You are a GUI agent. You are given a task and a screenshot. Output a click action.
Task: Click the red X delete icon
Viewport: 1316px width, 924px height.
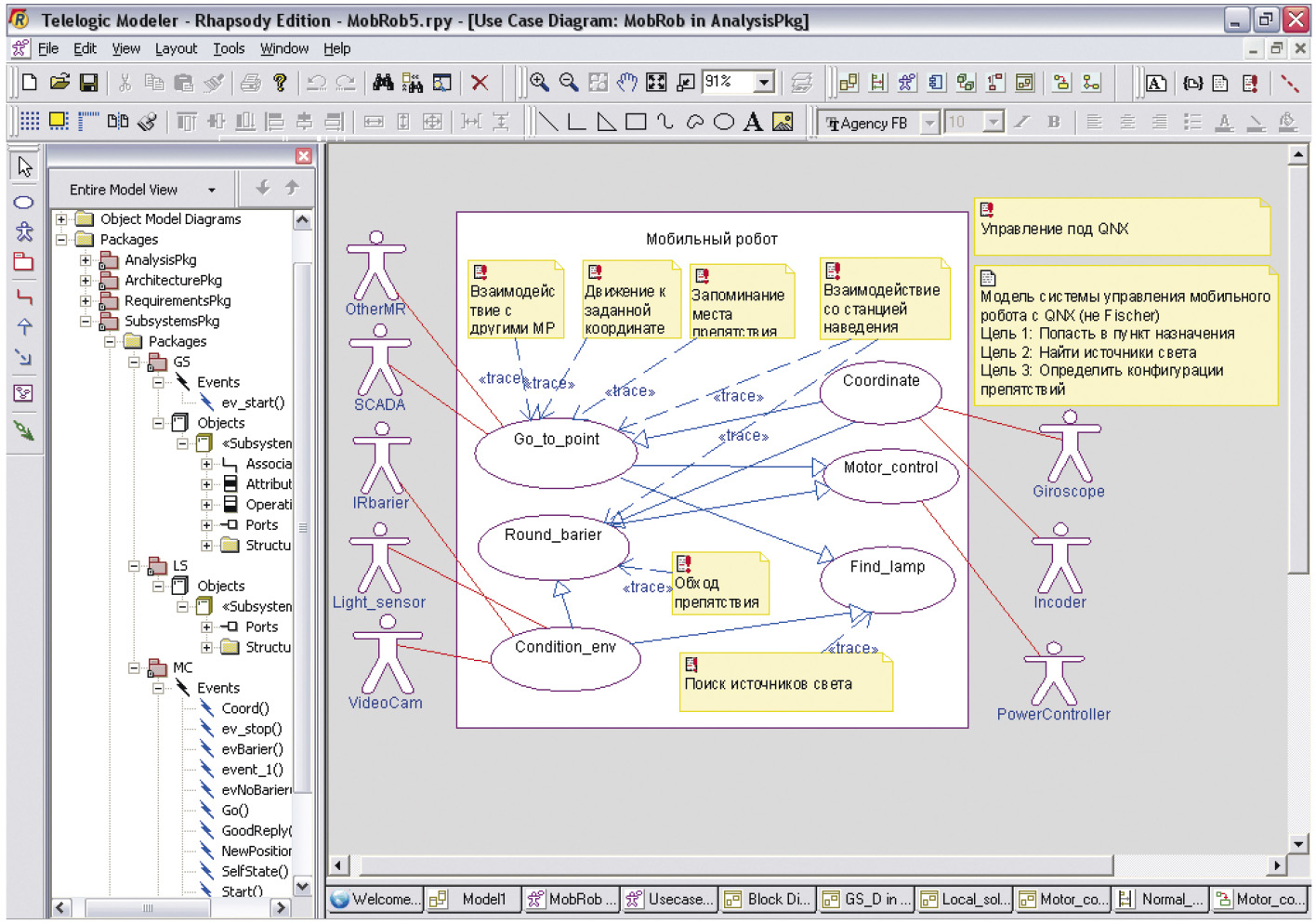coord(480,83)
